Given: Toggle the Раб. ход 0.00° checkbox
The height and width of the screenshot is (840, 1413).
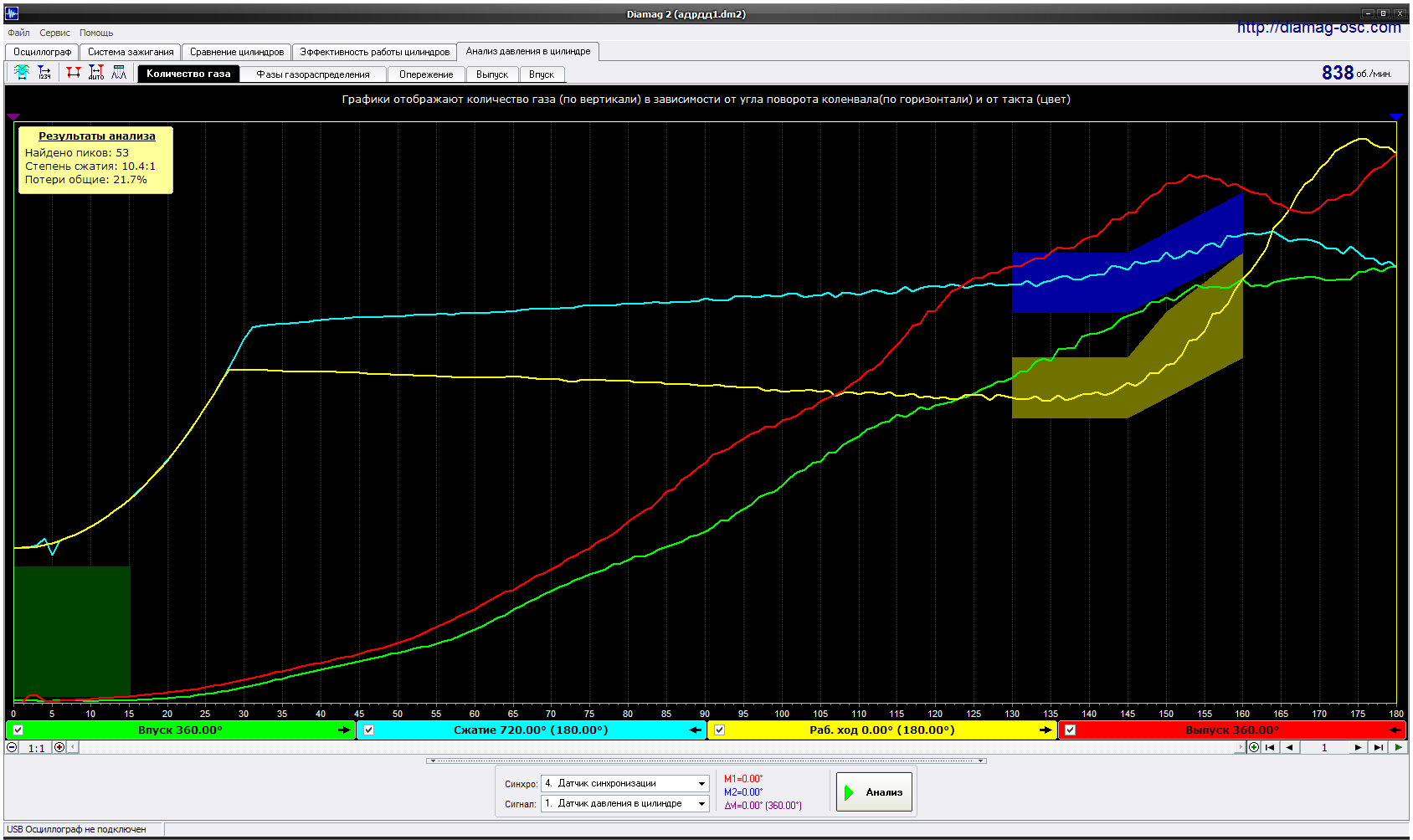Looking at the screenshot, I should click(x=719, y=730).
